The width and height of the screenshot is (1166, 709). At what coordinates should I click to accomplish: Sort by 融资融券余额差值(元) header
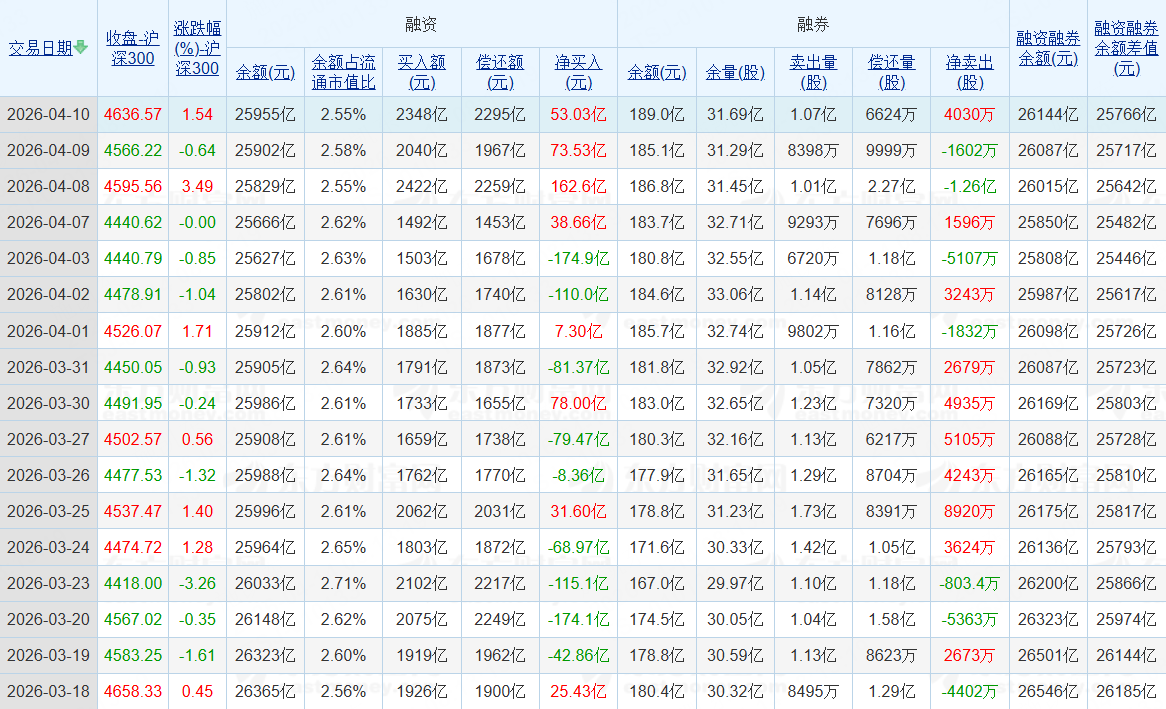point(1126,48)
